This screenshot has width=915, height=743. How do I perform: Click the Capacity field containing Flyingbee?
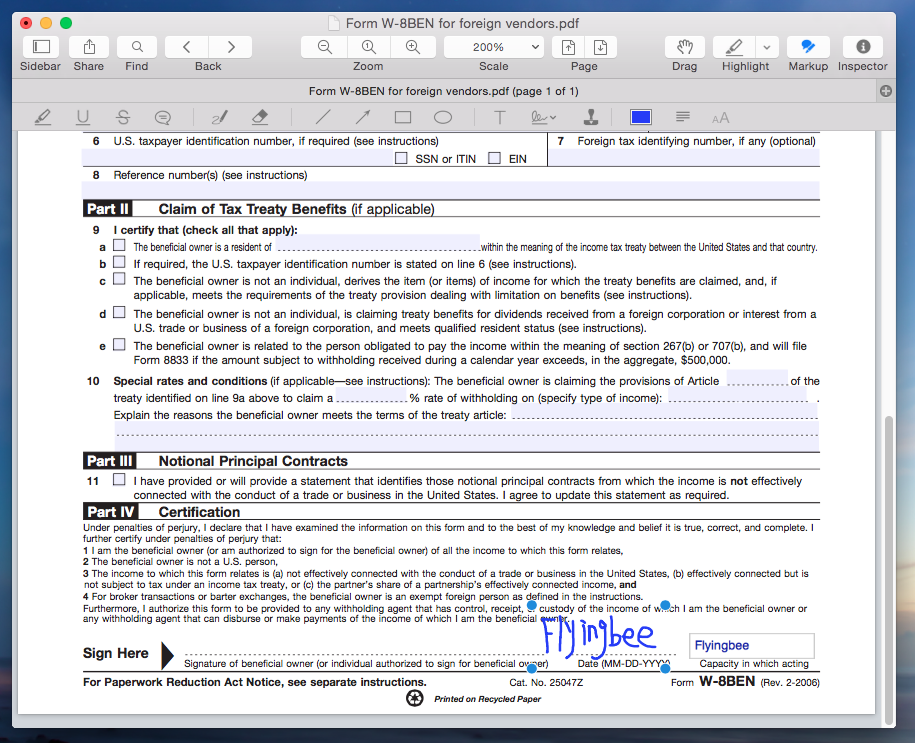click(752, 646)
